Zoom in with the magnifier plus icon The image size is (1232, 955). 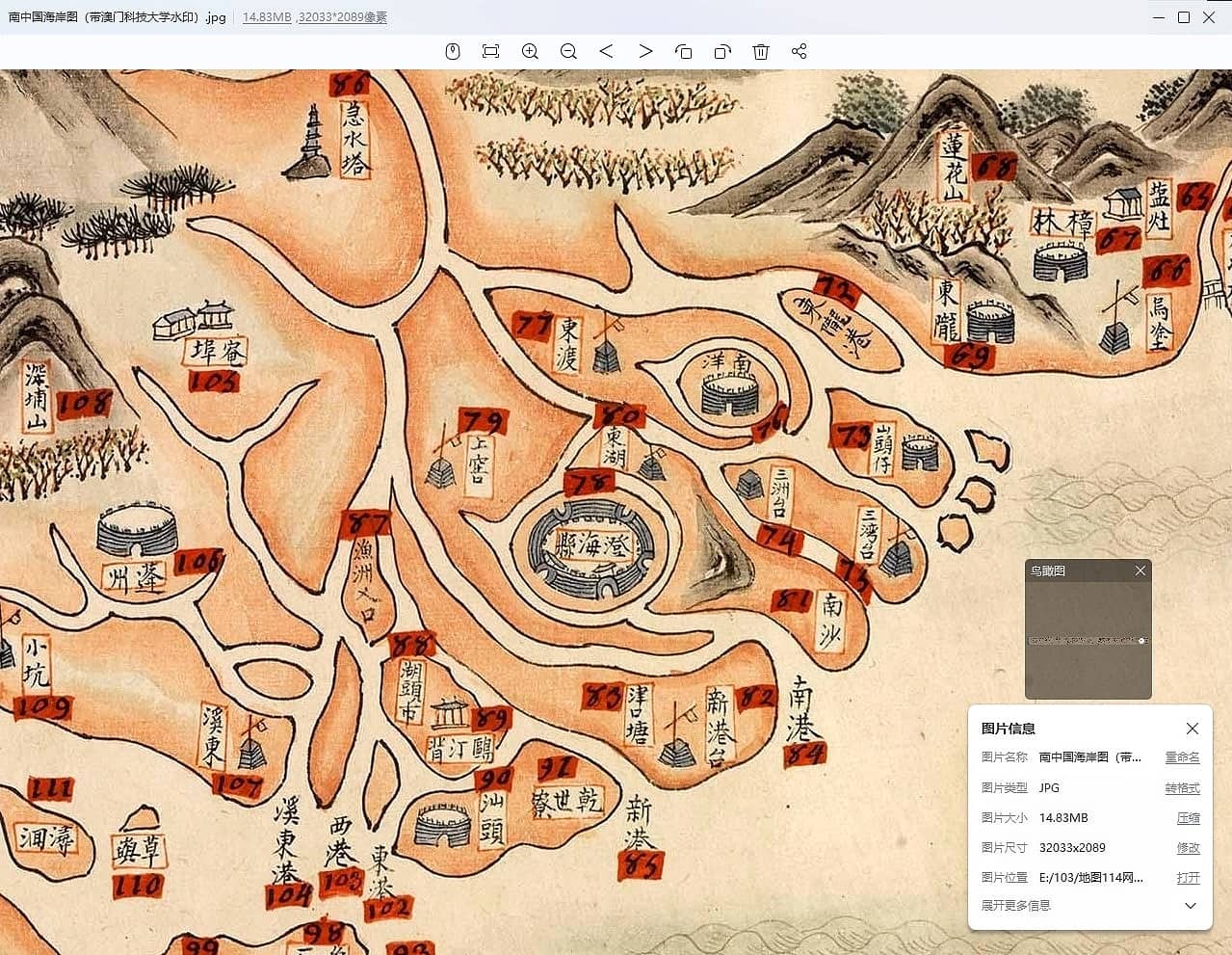[530, 52]
